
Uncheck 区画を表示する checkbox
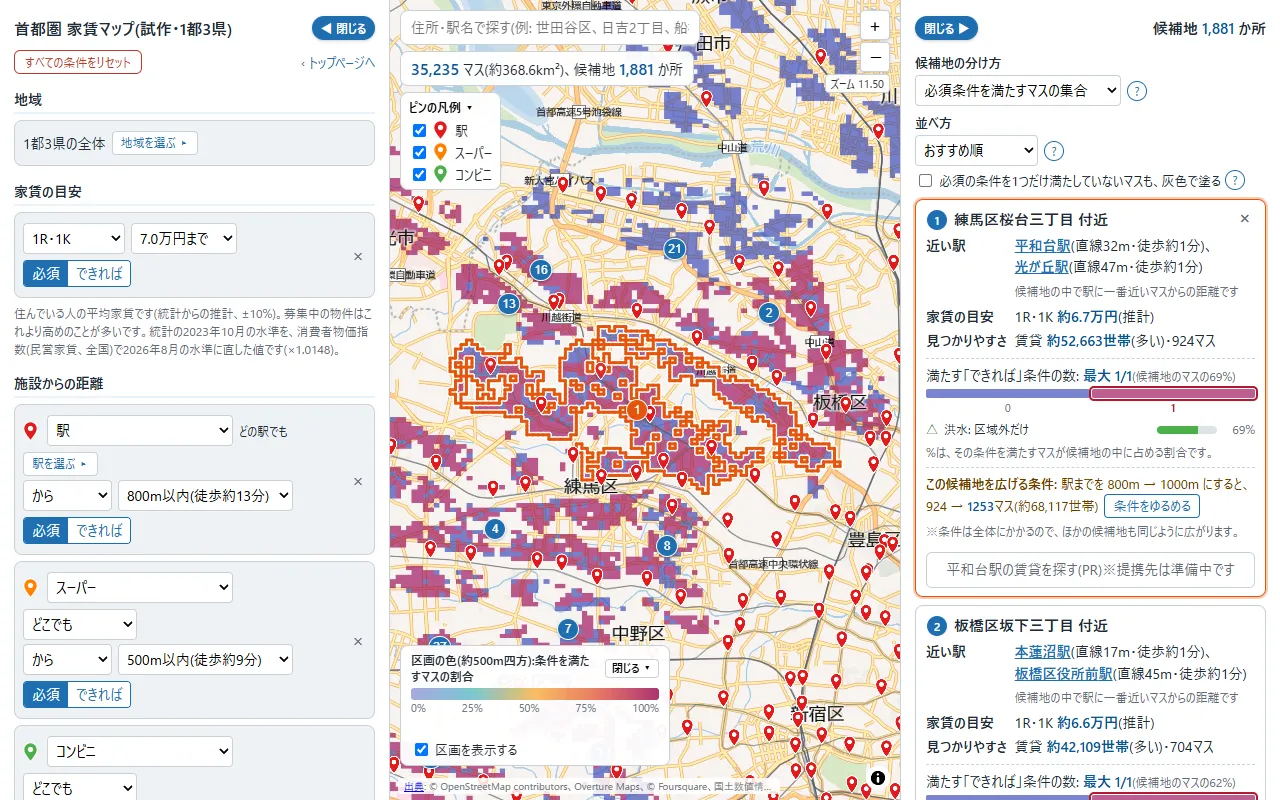[421, 749]
